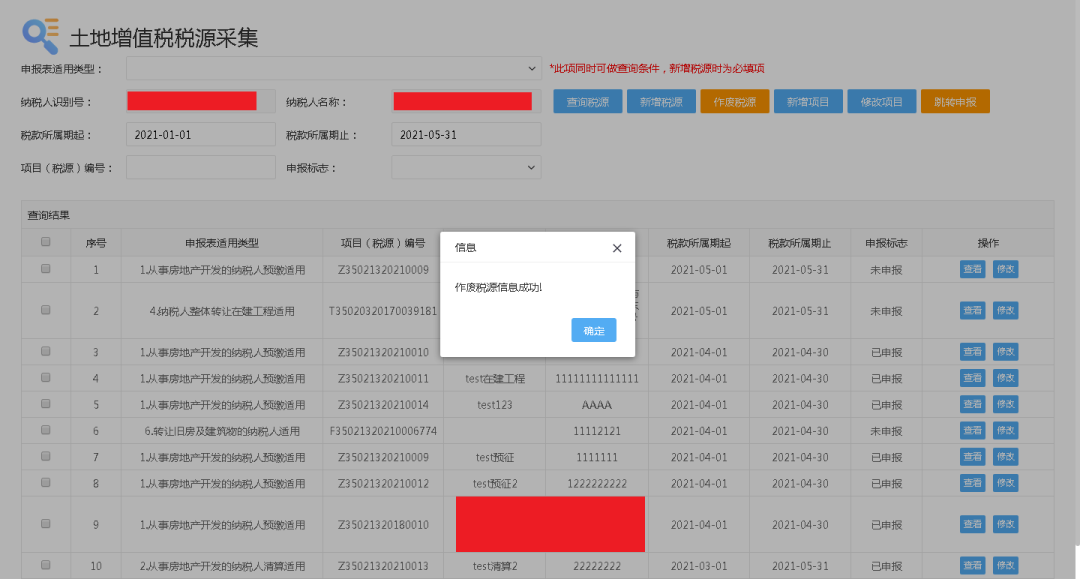Click the 税款所属期止 date field showing 2021-05-31
This screenshot has width=1080, height=579.
[465, 134]
